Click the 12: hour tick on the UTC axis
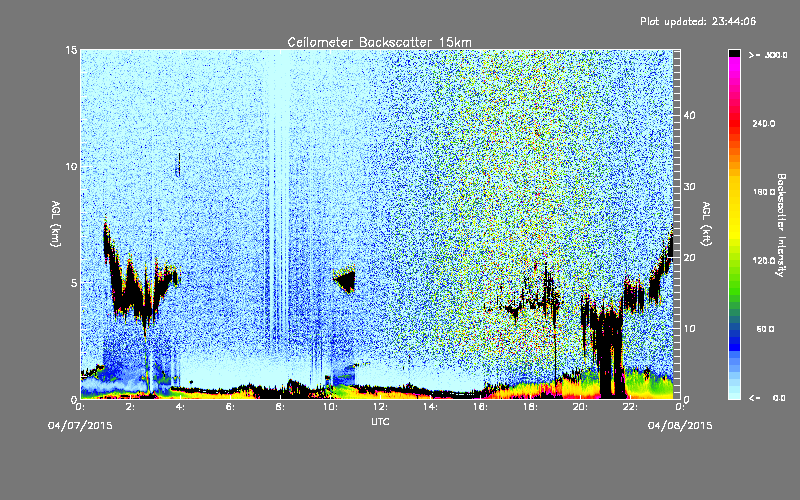800x500 pixels. 380,407
